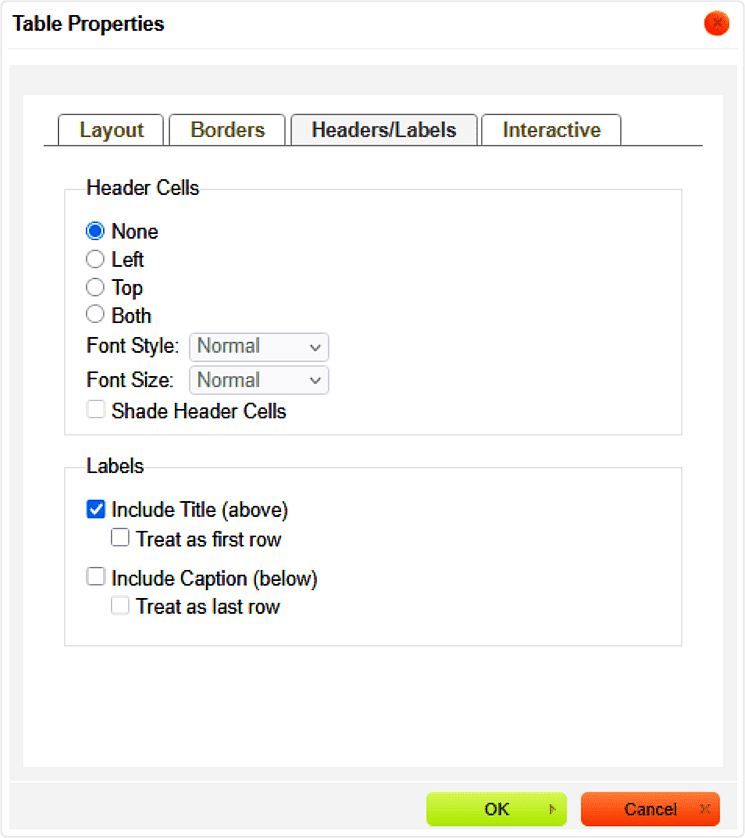Viewport: 745px width, 838px height.
Task: Choose Left for header cells
Action: point(96,259)
